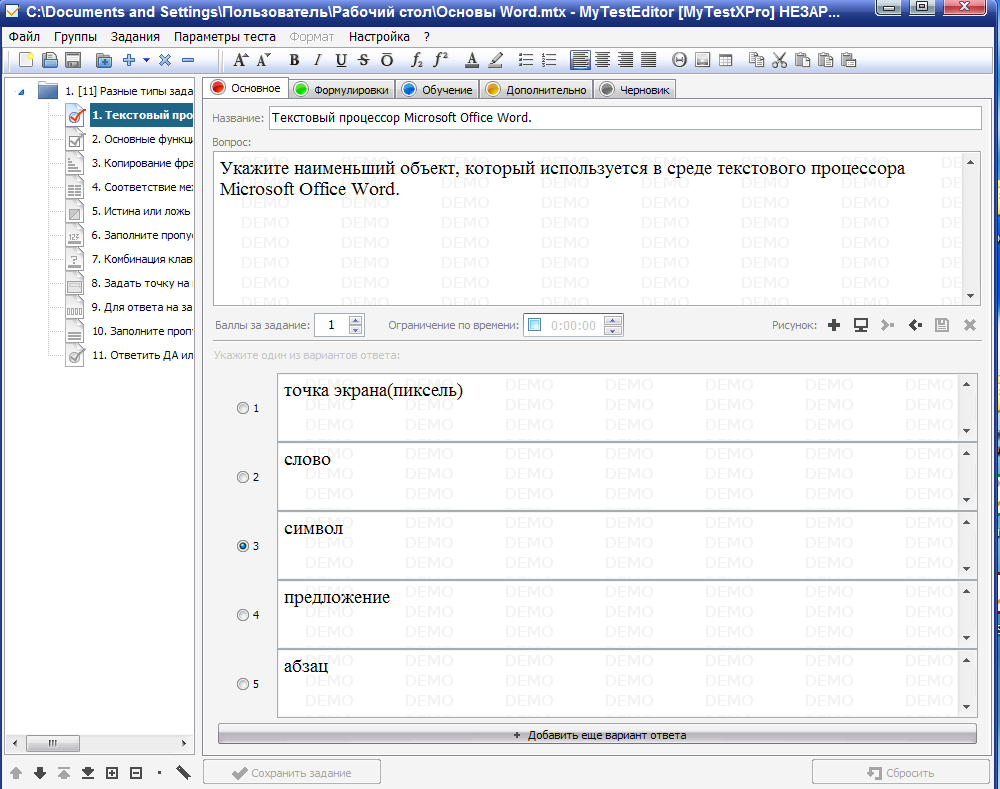Viewport: 1000px width, 789px height.
Task: Increase font size
Action: 240,61
